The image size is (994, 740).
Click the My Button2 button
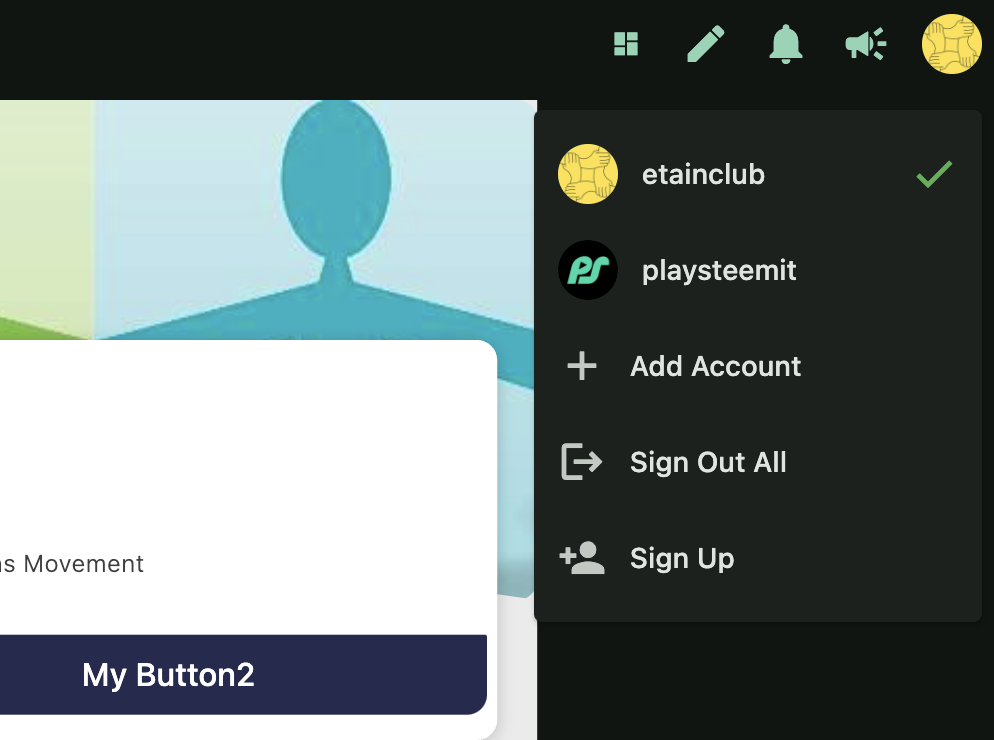[x=243, y=675]
